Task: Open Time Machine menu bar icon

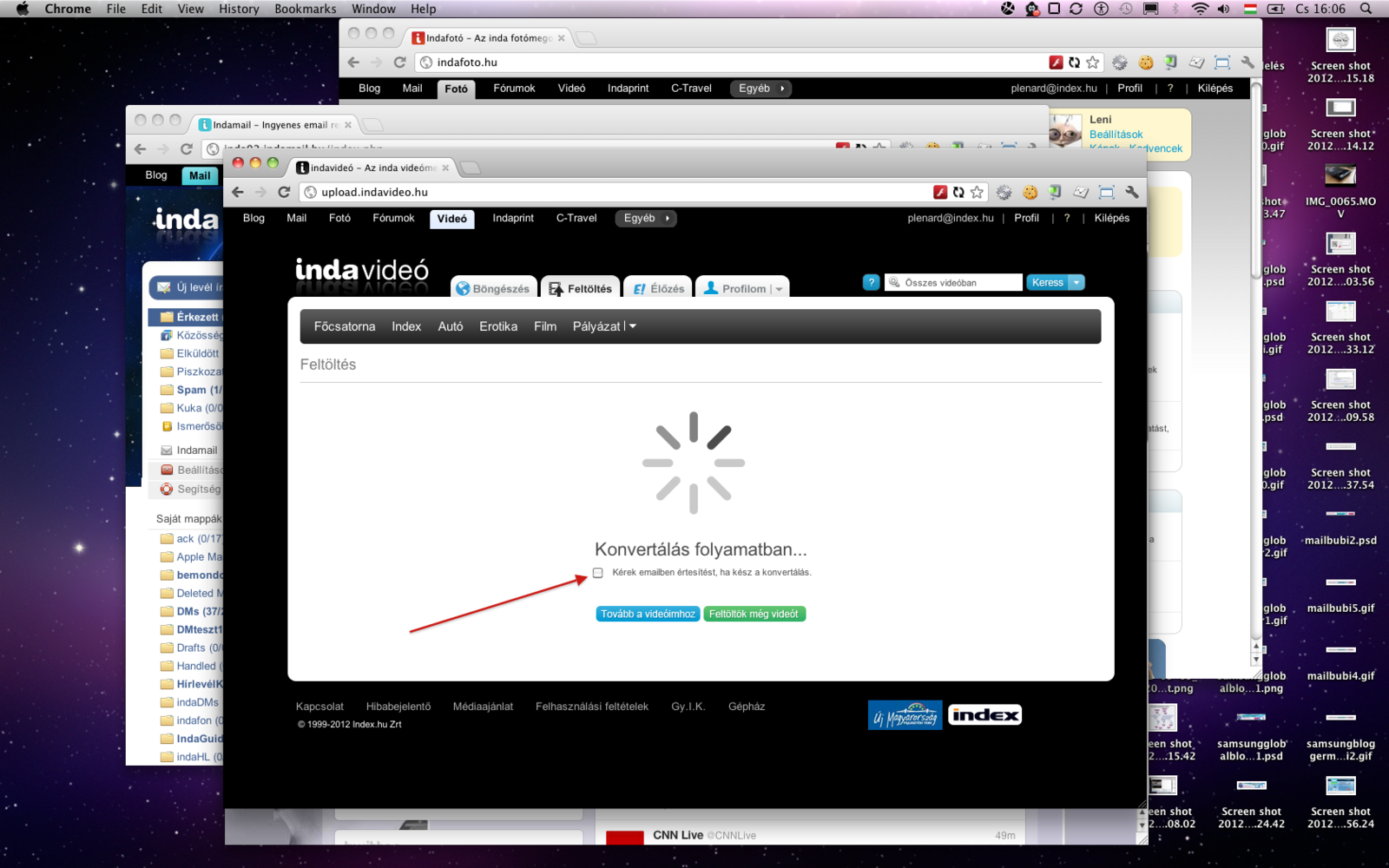Action: pyautogui.click(x=1126, y=9)
